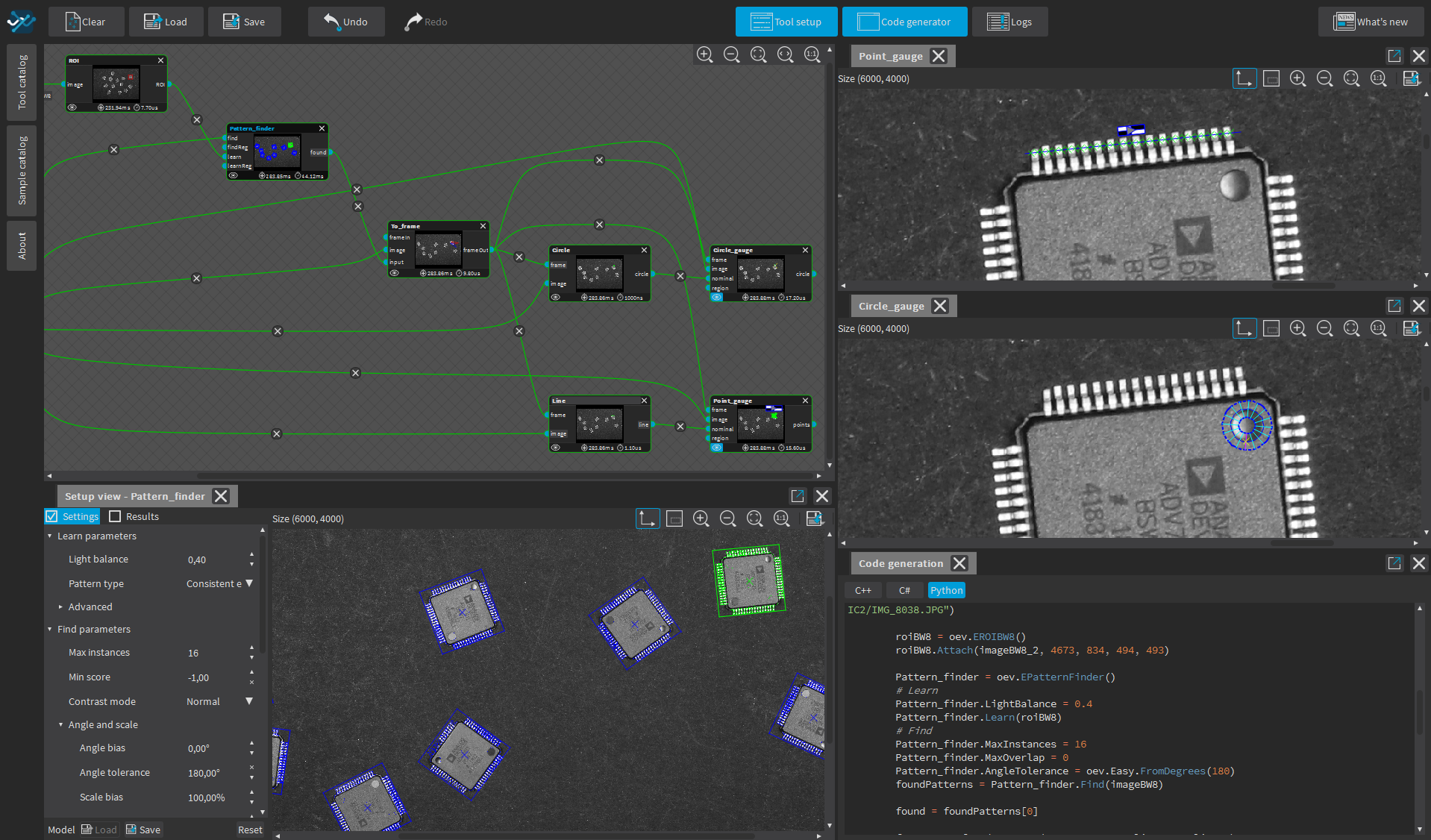Viewport: 1431px width, 840px height.
Task: Open the Tool catalog side tab
Action: pyautogui.click(x=22, y=82)
